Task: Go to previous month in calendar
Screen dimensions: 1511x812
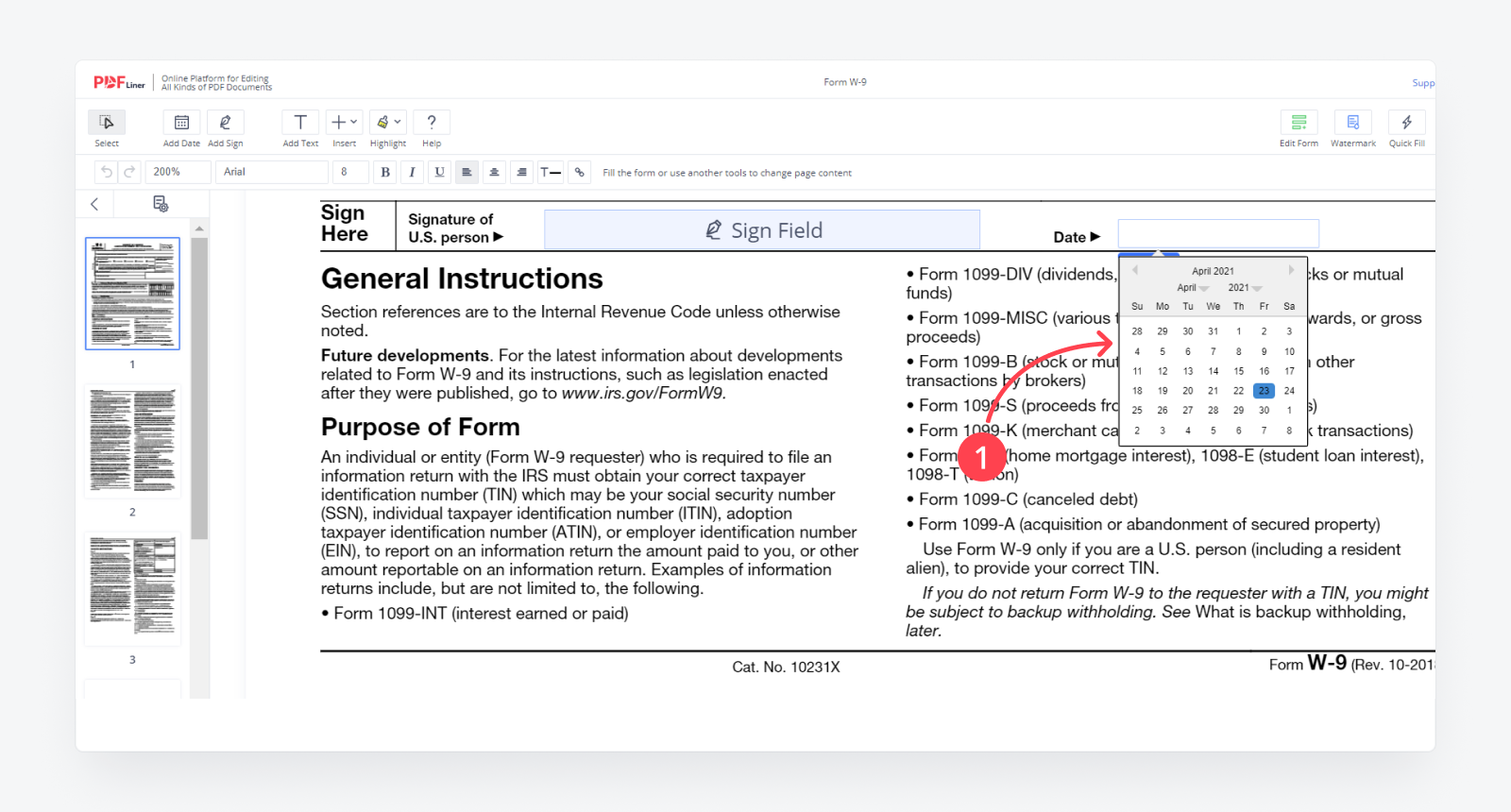Action: coord(1135,270)
